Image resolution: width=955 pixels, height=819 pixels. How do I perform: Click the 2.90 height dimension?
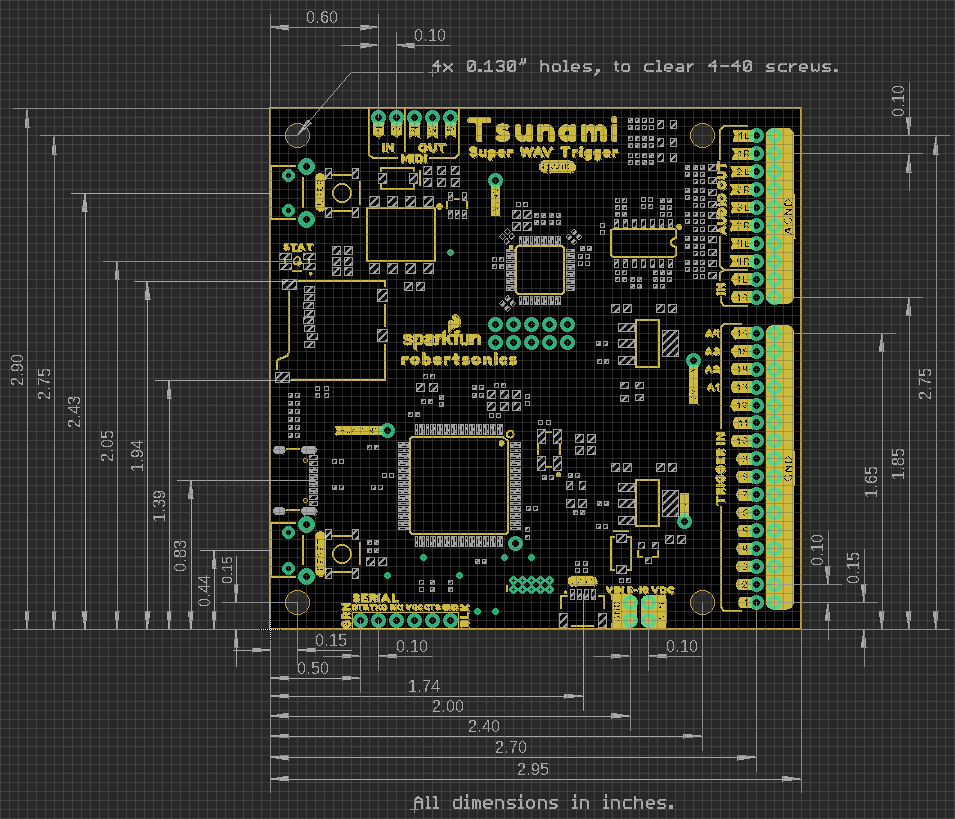tap(17, 370)
